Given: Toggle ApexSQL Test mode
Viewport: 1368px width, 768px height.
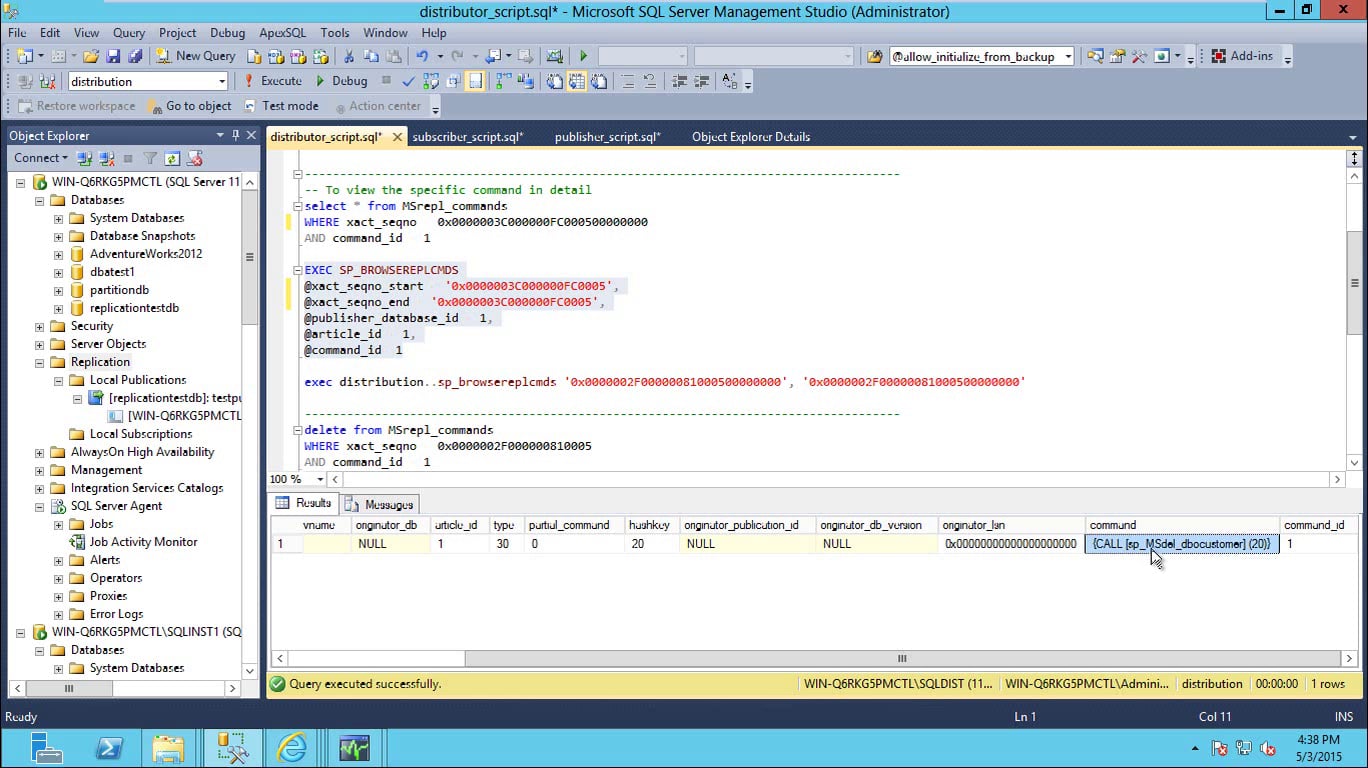Looking at the screenshot, I should [x=281, y=106].
